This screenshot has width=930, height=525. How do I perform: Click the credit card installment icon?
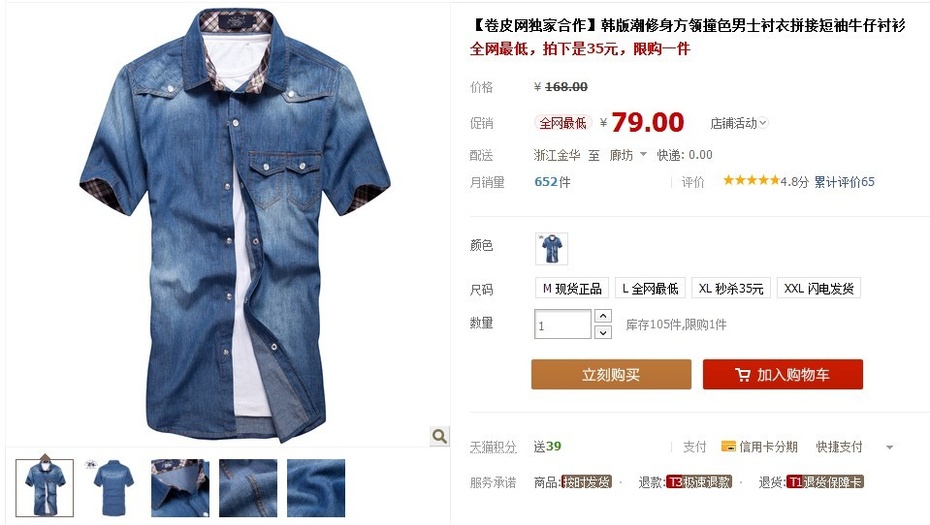[x=728, y=446]
